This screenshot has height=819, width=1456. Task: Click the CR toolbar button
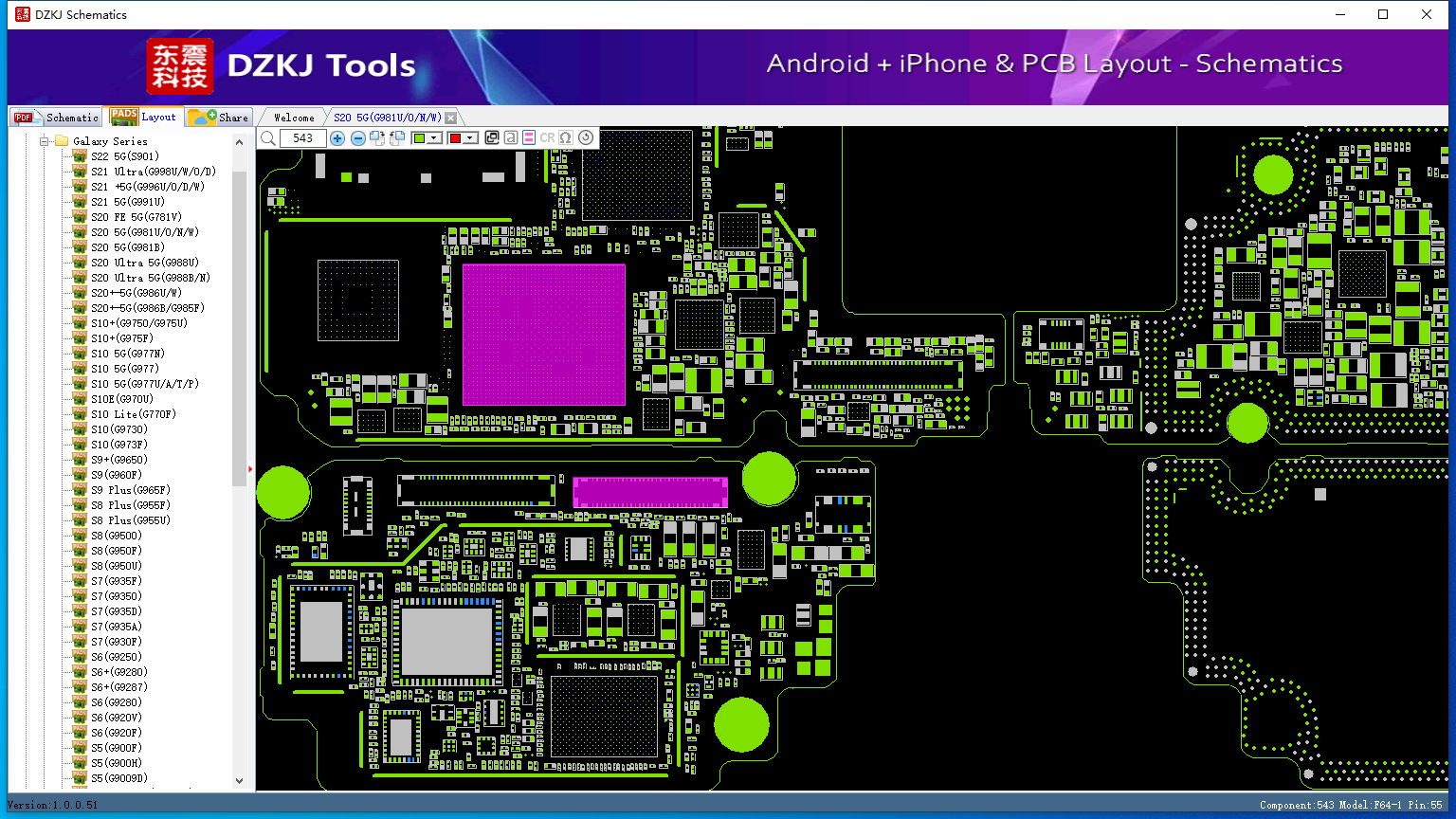[x=548, y=138]
